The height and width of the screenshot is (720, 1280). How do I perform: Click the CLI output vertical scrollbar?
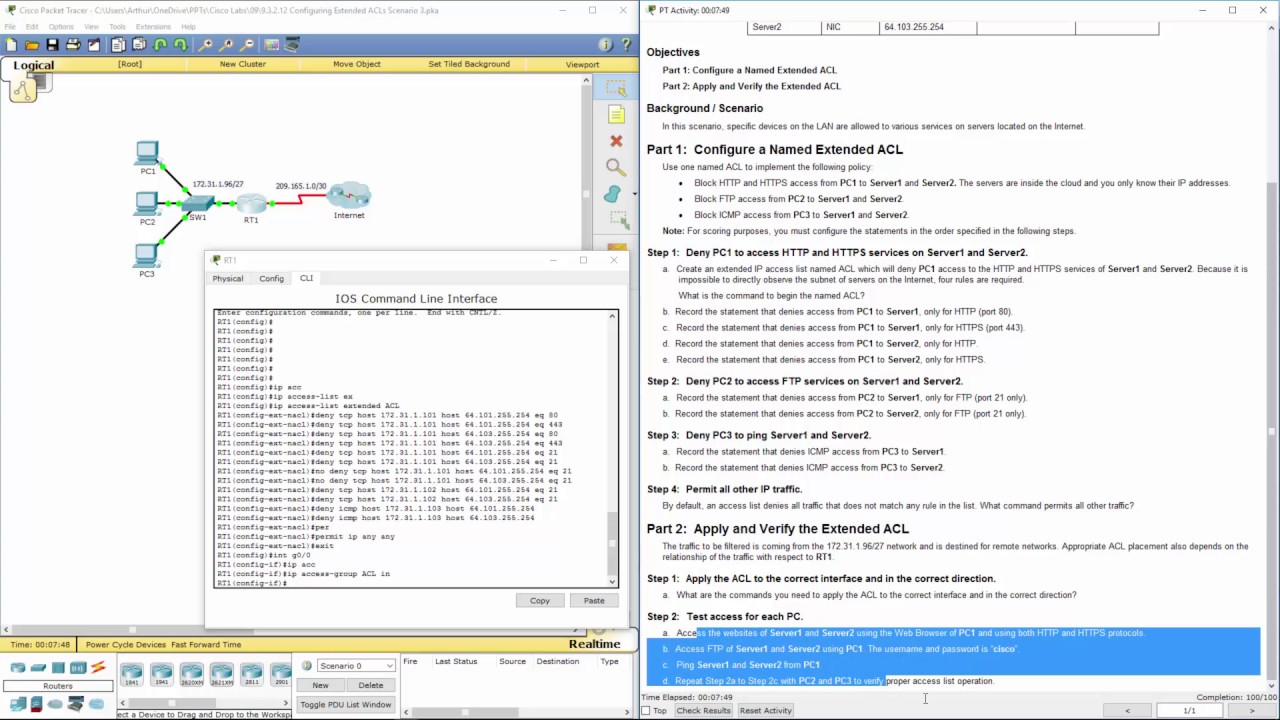click(613, 447)
